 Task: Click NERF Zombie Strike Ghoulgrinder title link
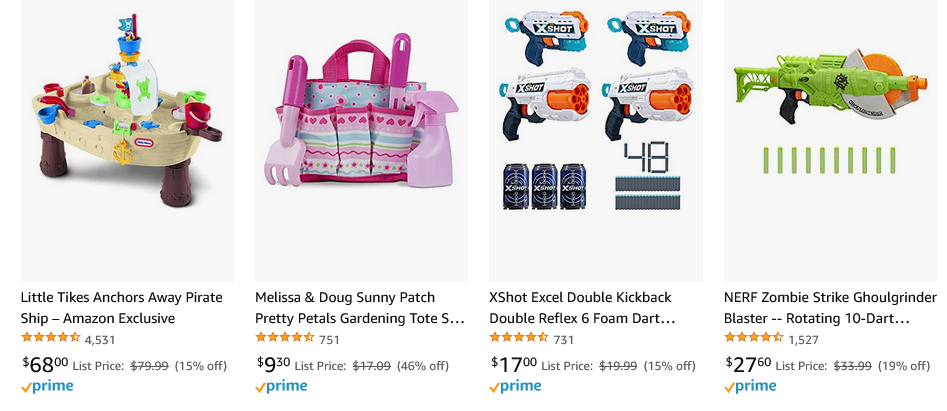[x=830, y=308]
